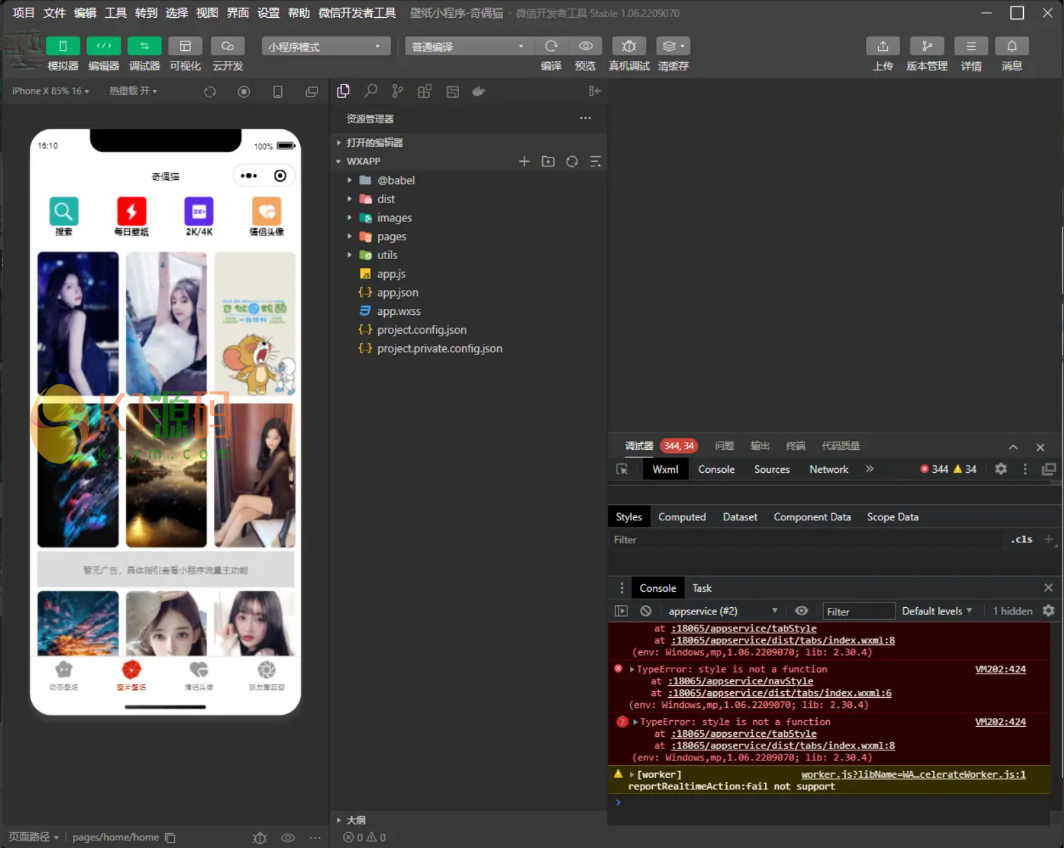1064x848 pixels.
Task: Click the compile (编译) refresh icon
Action: pos(551,46)
